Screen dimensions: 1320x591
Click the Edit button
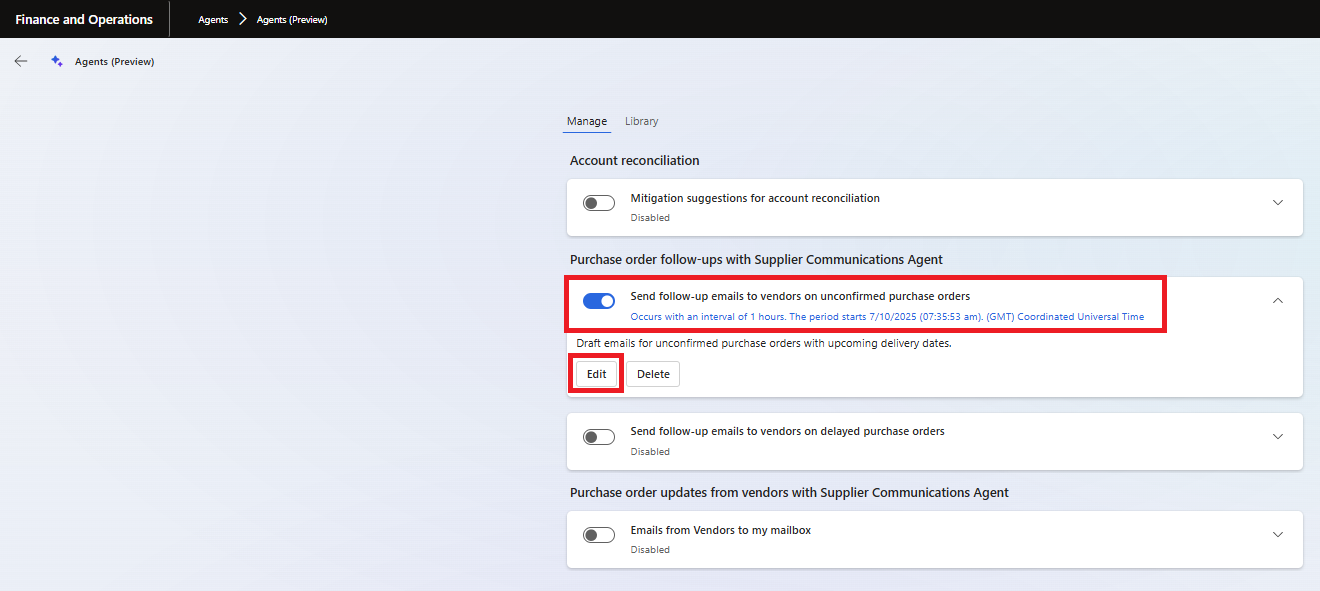point(597,374)
